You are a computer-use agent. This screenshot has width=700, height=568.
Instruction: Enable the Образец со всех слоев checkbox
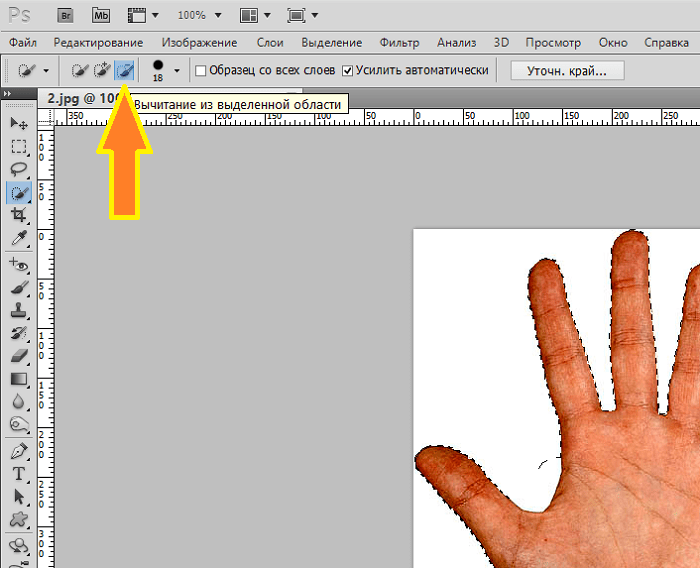pyautogui.click(x=201, y=71)
